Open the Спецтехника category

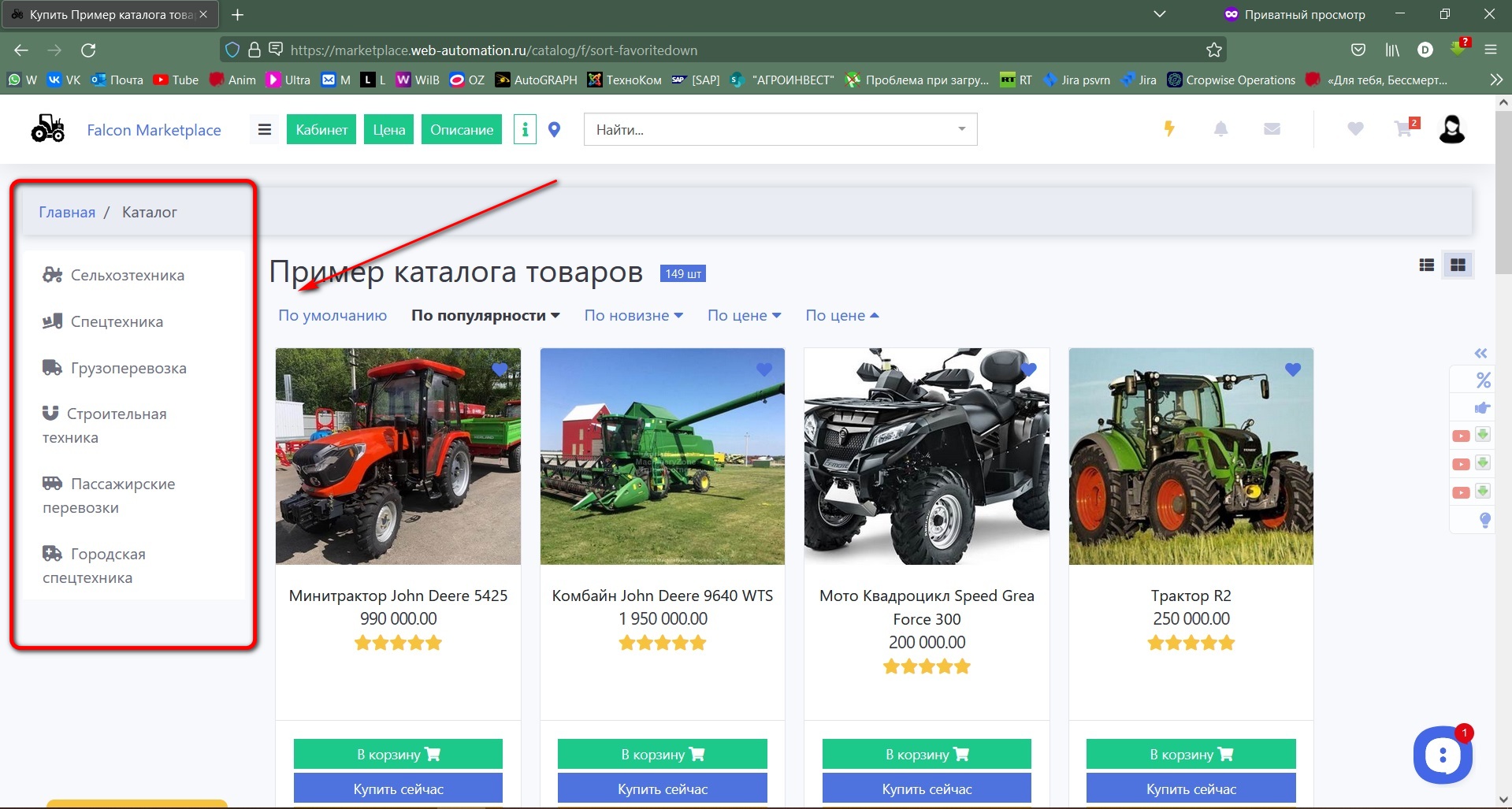[103, 321]
